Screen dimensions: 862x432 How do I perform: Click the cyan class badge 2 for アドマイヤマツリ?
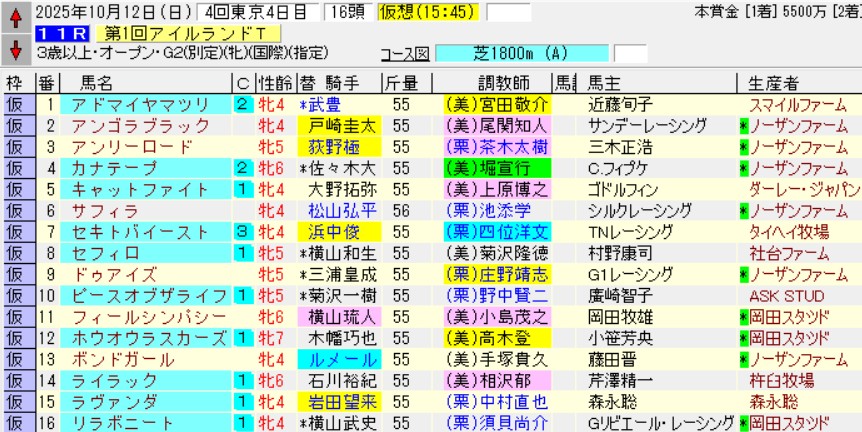pos(243,105)
